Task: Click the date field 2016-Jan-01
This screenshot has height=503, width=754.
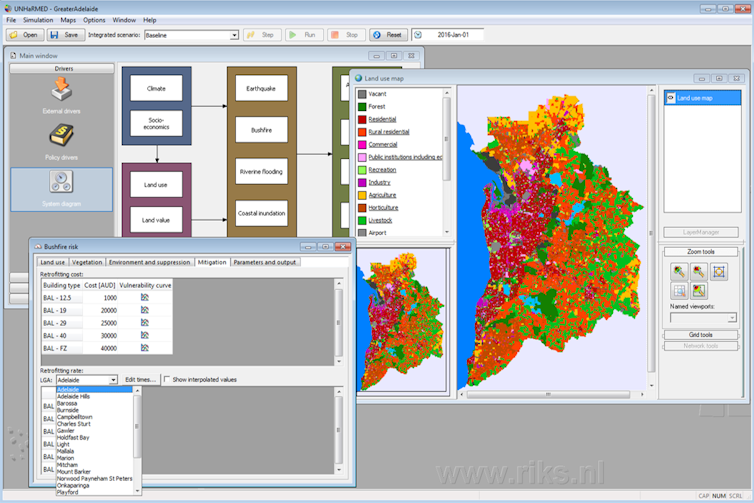Action: click(453, 35)
